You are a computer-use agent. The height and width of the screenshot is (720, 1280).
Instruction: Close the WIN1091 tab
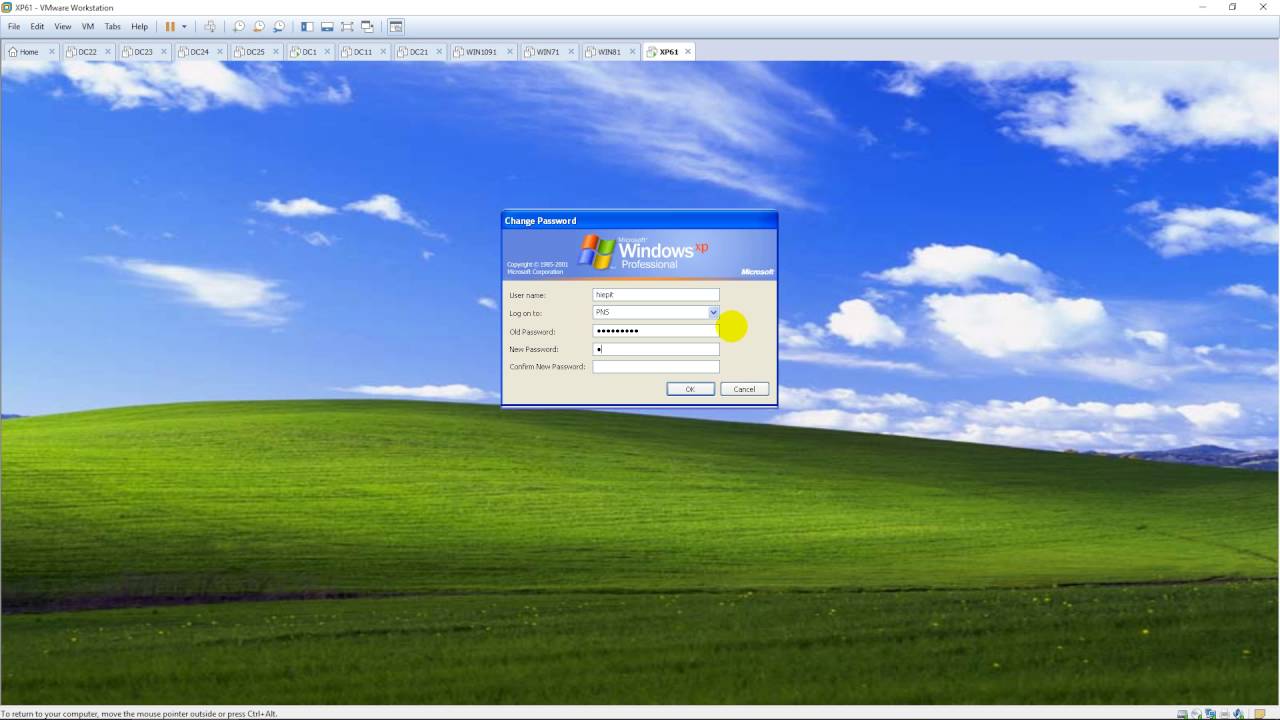[x=510, y=52]
